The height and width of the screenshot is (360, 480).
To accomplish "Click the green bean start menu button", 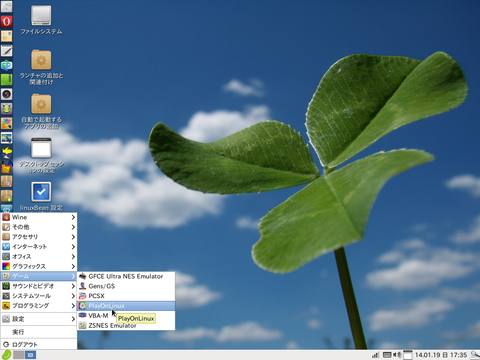I will 6,355.
